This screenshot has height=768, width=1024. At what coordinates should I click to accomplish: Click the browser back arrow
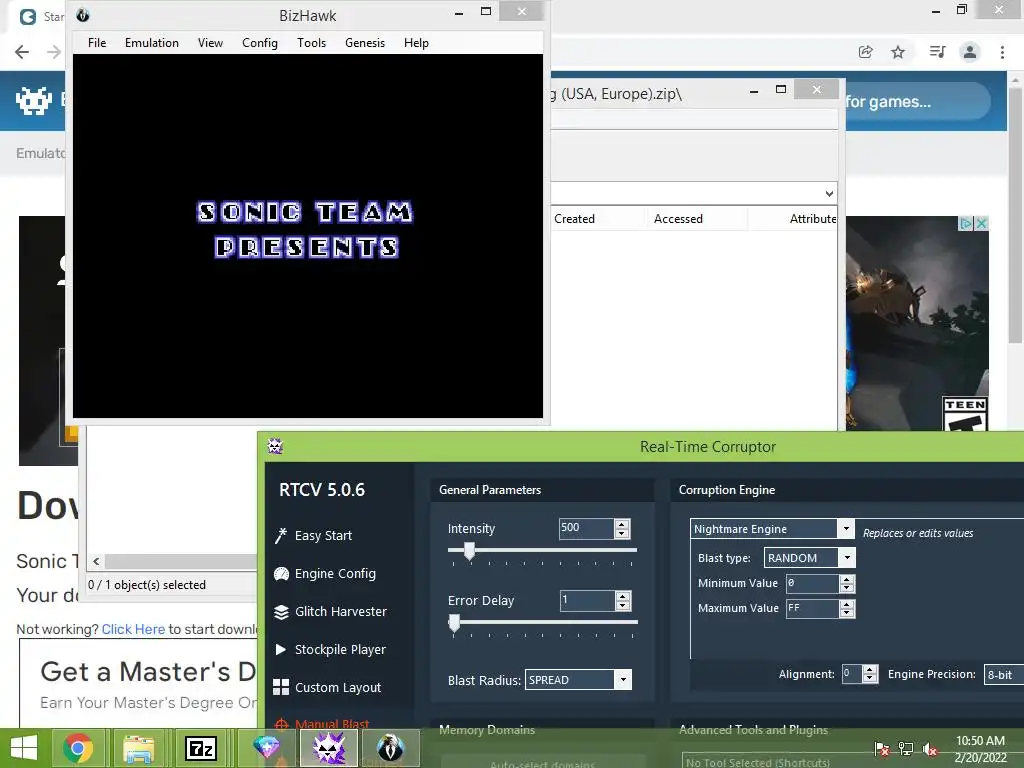coord(22,52)
